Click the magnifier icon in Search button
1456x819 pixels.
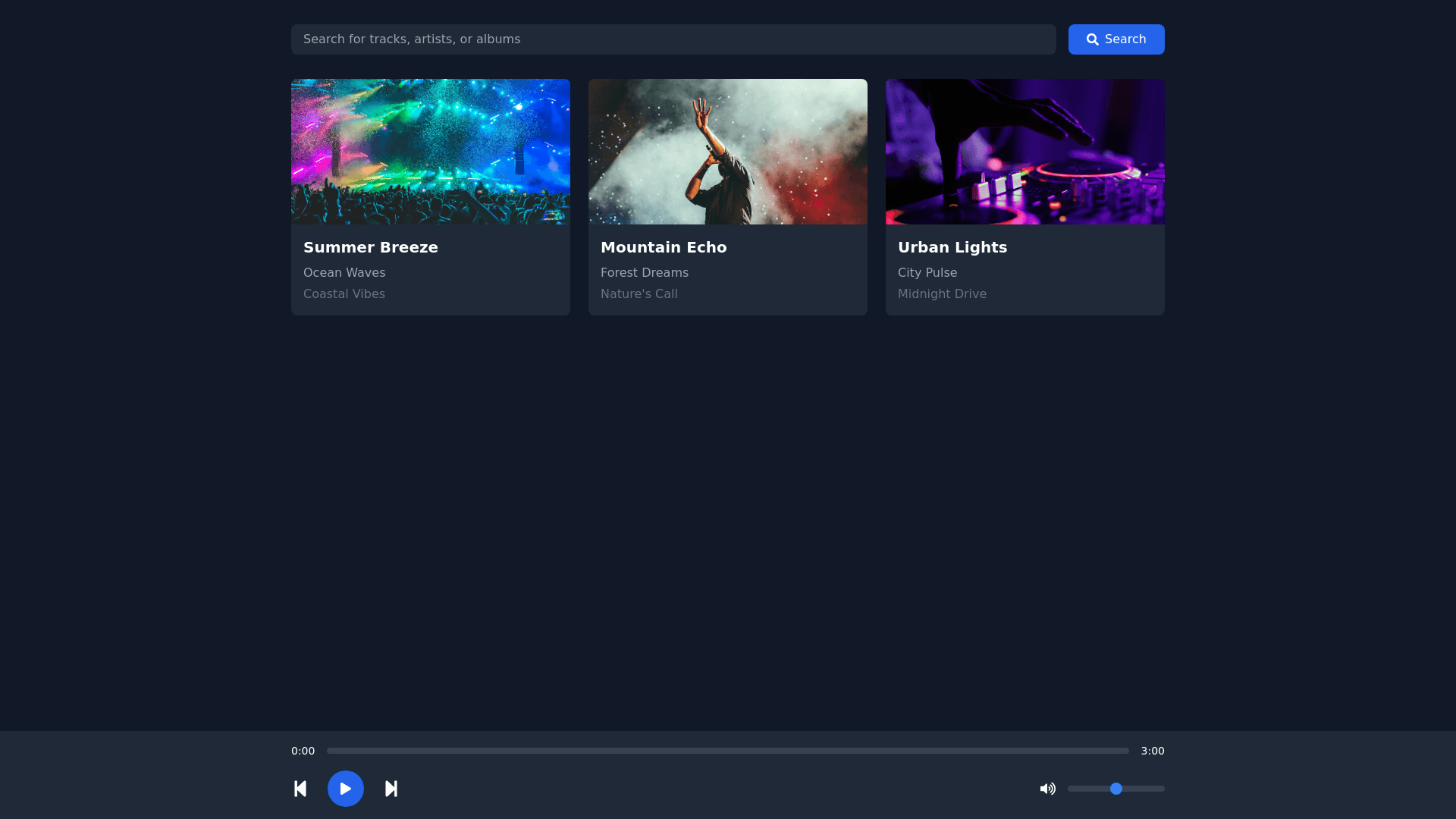pos(1093,39)
